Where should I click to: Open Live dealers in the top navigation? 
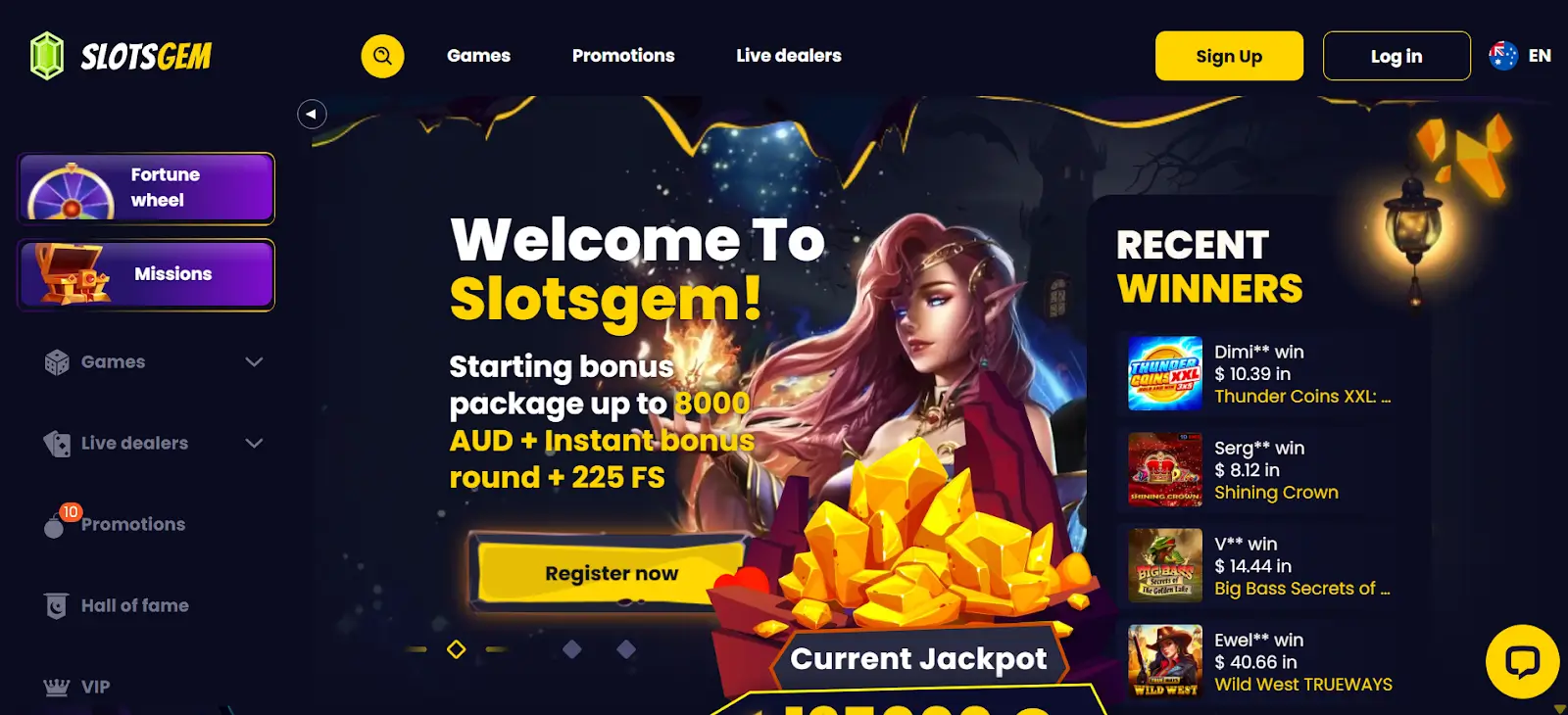click(x=789, y=56)
